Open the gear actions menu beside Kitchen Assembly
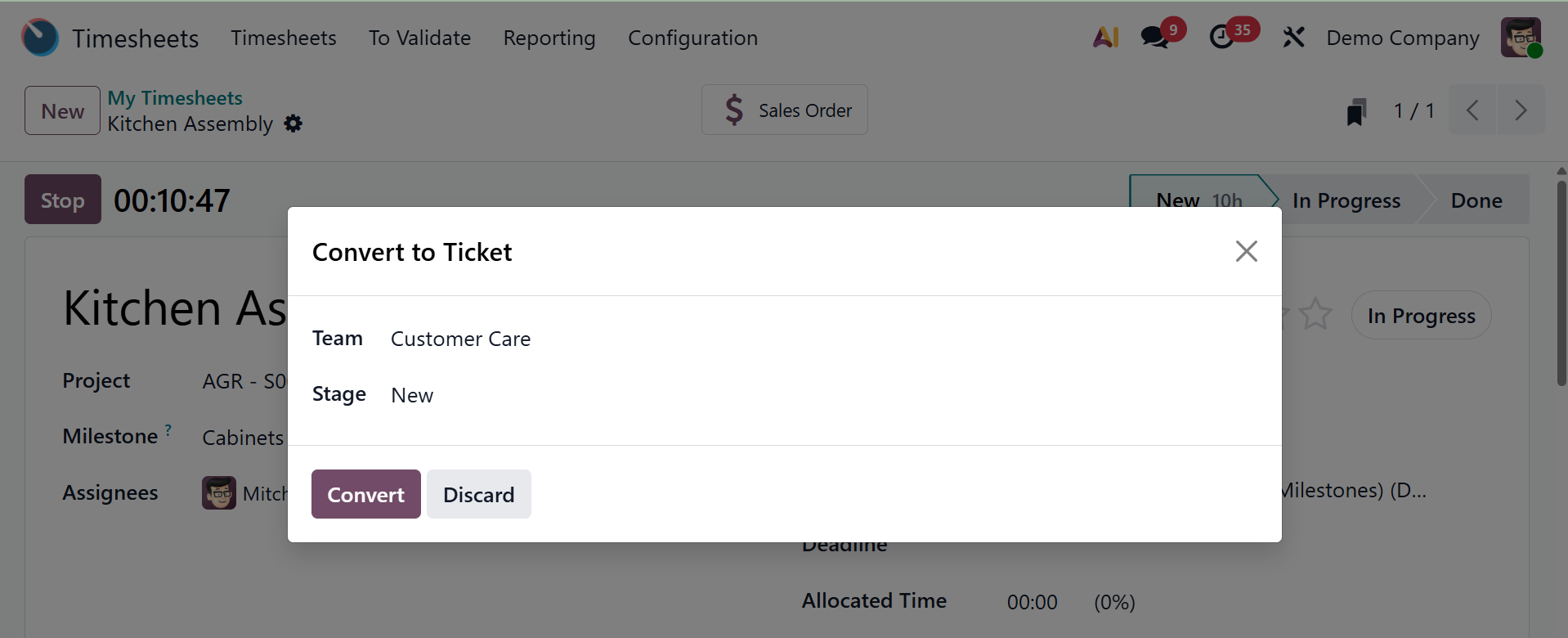The width and height of the screenshot is (1568, 638). click(x=293, y=124)
